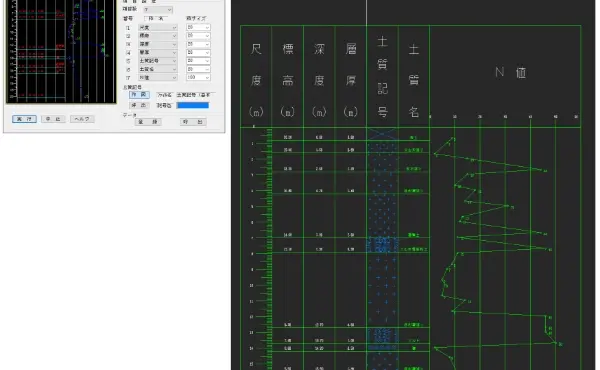Open help with the ヘルプ button
This screenshot has width=600, height=370.
click(82, 119)
